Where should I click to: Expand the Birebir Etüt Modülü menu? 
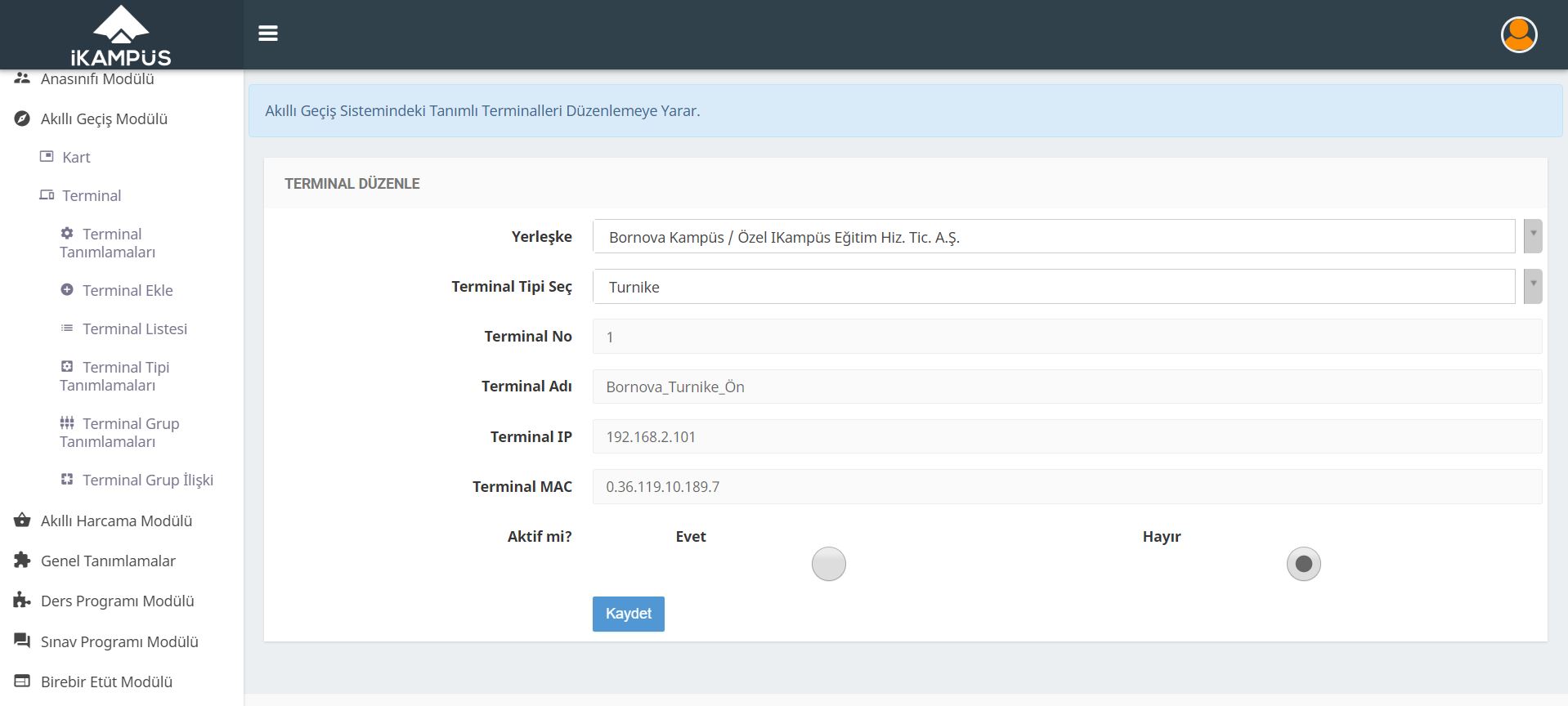[x=106, y=681]
